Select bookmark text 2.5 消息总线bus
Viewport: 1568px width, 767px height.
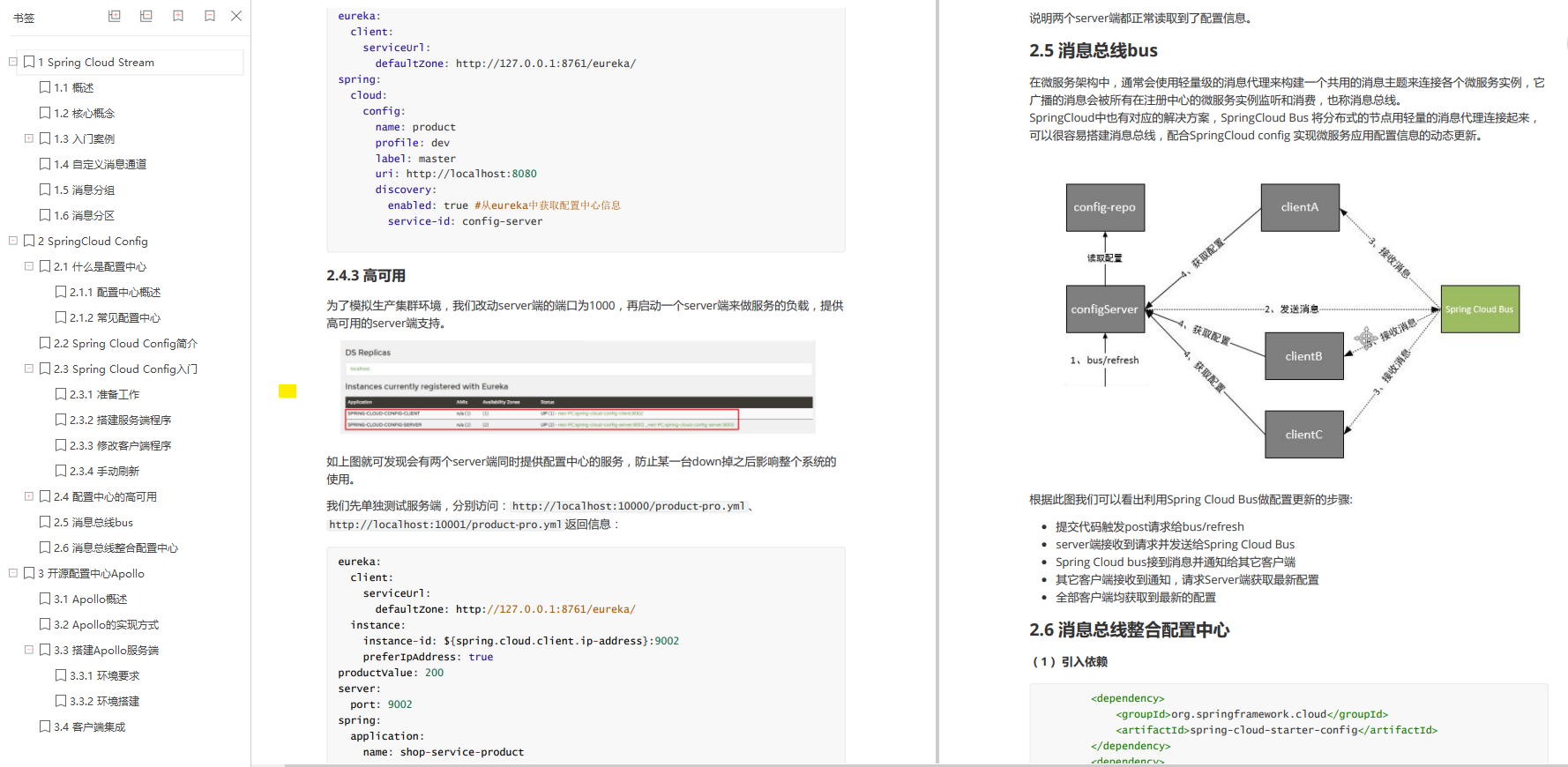(93, 522)
